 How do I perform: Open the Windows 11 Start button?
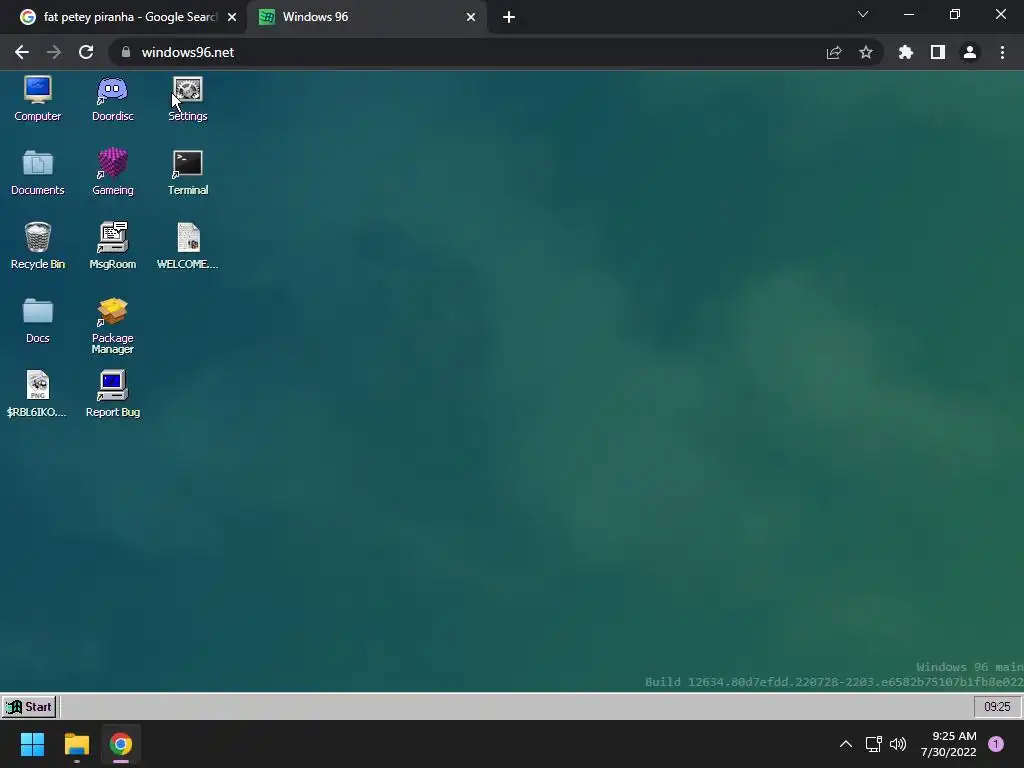point(32,744)
